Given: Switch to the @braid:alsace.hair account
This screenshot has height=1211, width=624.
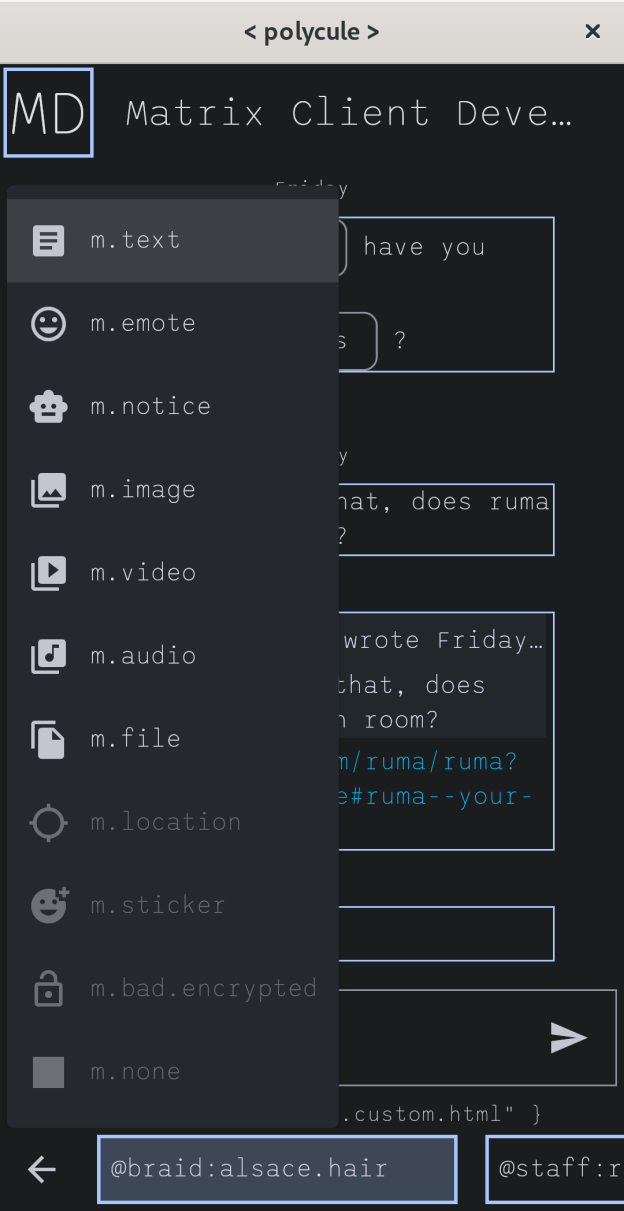Looking at the screenshot, I should [x=277, y=1169].
